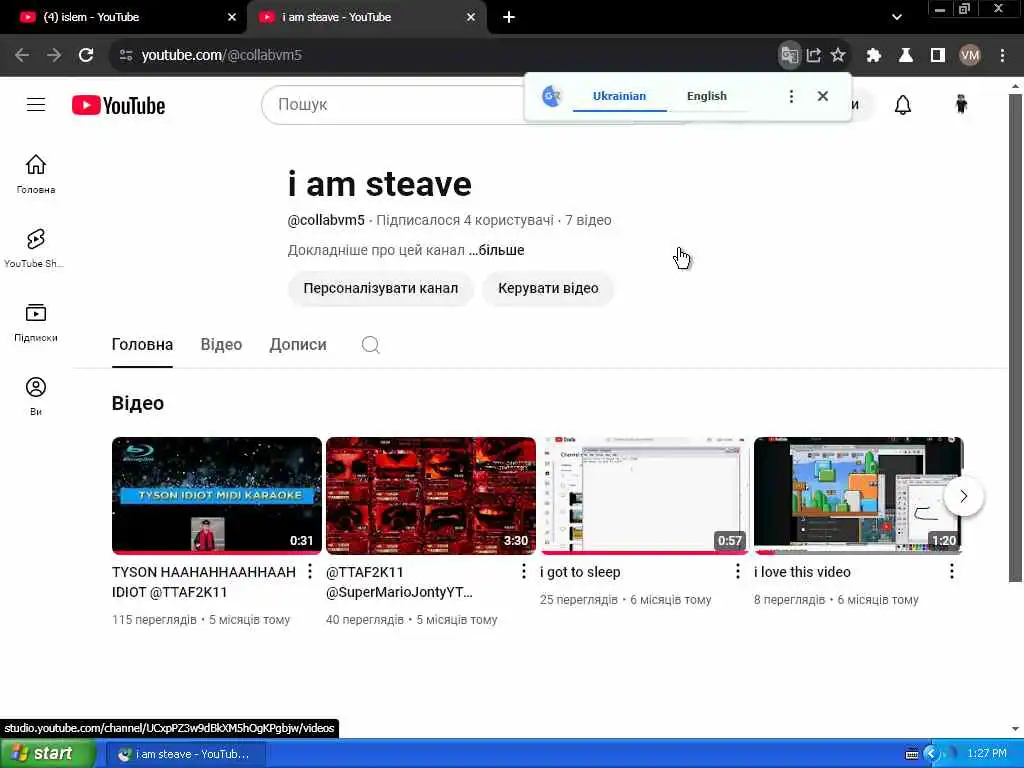Image resolution: width=1024 pixels, height=768 pixels.
Task: Click the keyboard tray icon
Action: click(x=912, y=754)
